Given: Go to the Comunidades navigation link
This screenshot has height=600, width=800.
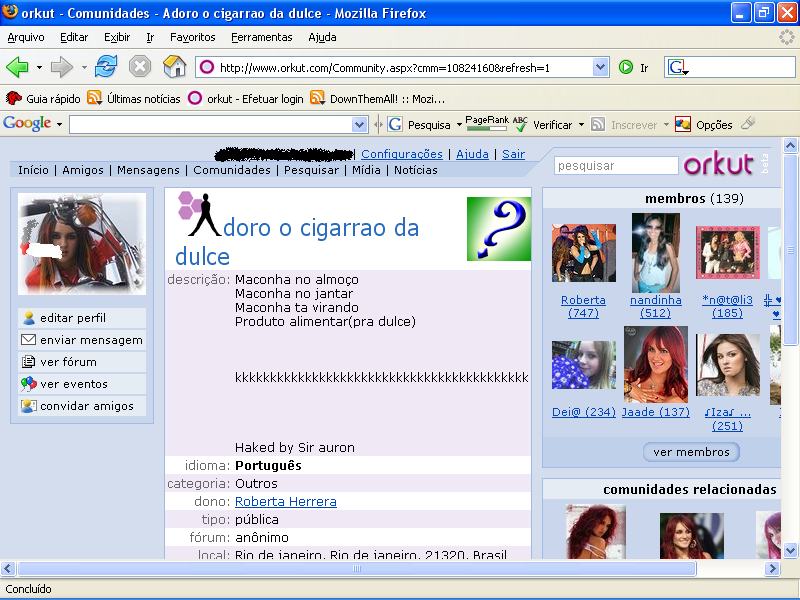Looking at the screenshot, I should (232, 170).
